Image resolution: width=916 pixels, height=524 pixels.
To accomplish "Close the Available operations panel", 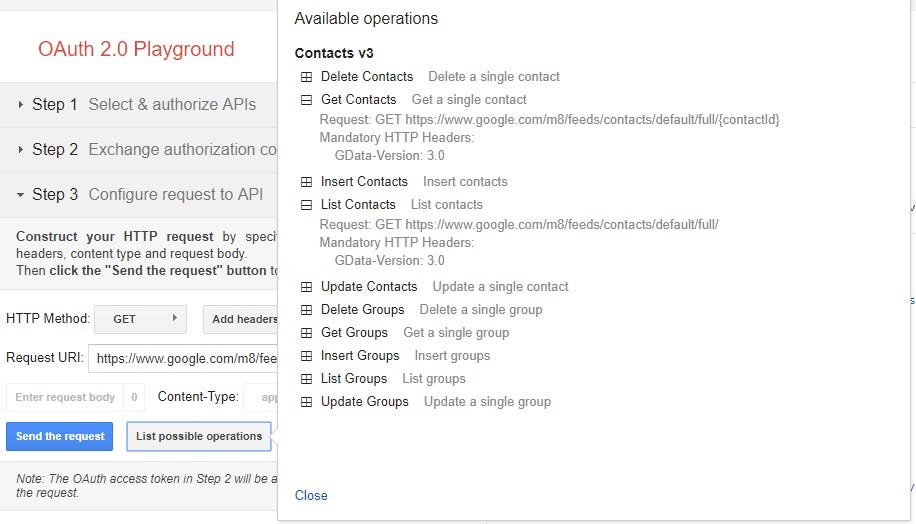I will click(311, 495).
